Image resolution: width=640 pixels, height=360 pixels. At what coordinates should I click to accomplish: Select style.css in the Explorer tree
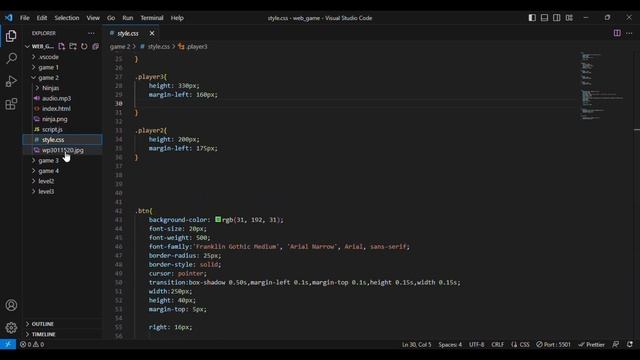coord(53,140)
